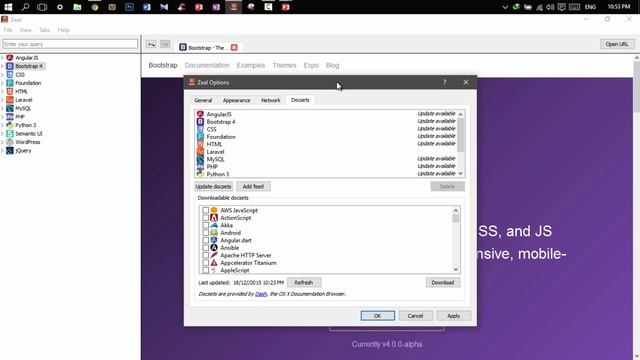Click the Android docset icon
The image size is (640, 360).
click(214, 233)
